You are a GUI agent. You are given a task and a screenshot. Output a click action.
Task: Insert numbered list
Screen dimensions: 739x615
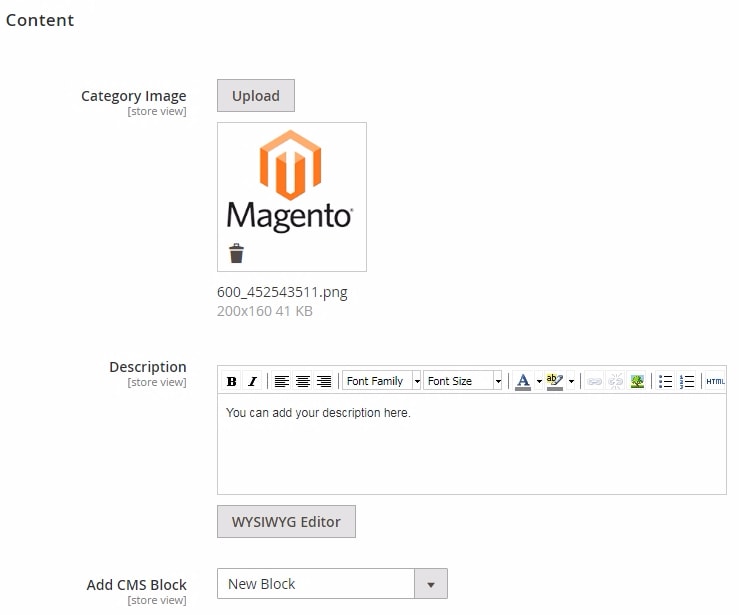(x=687, y=381)
